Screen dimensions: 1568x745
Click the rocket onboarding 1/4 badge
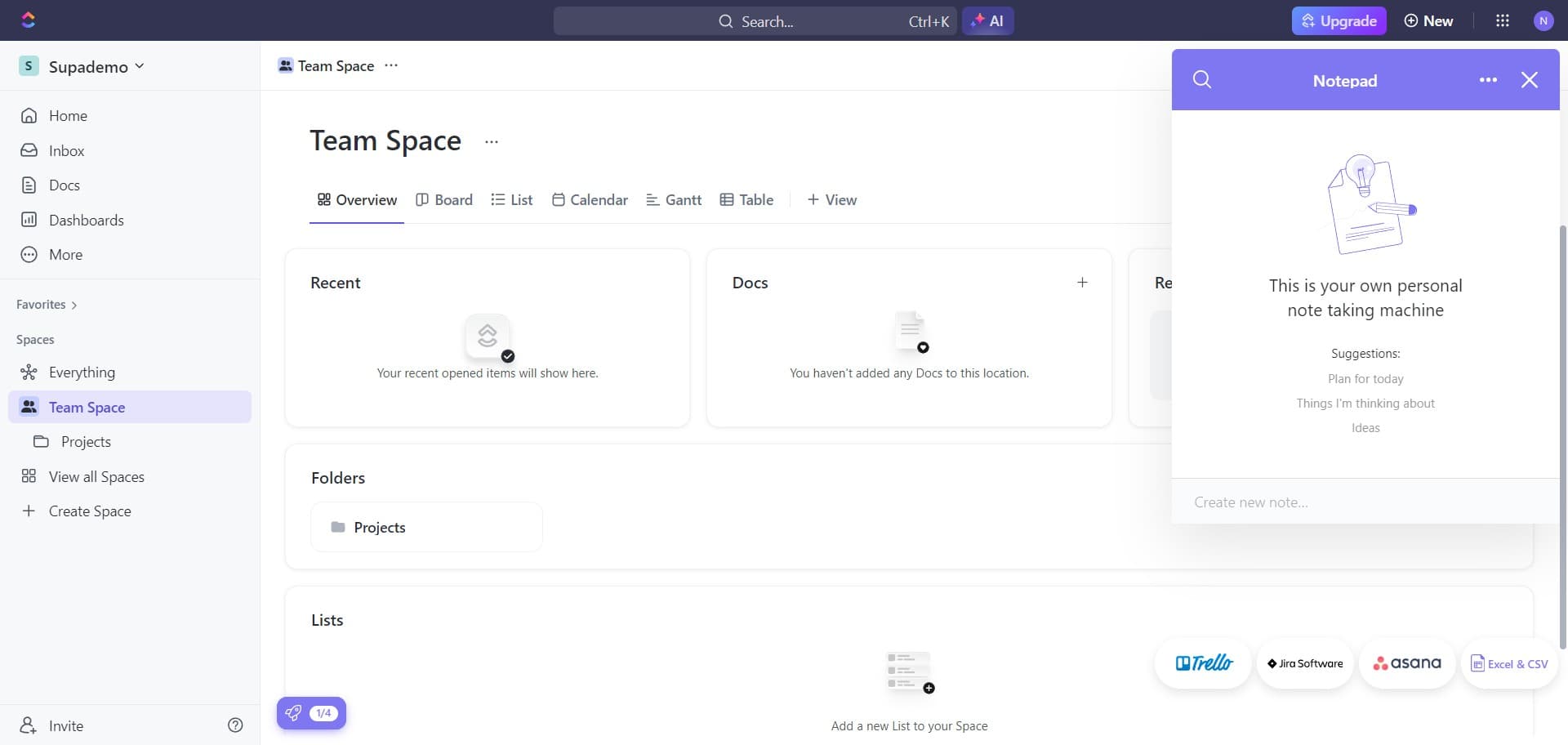pyautogui.click(x=311, y=713)
